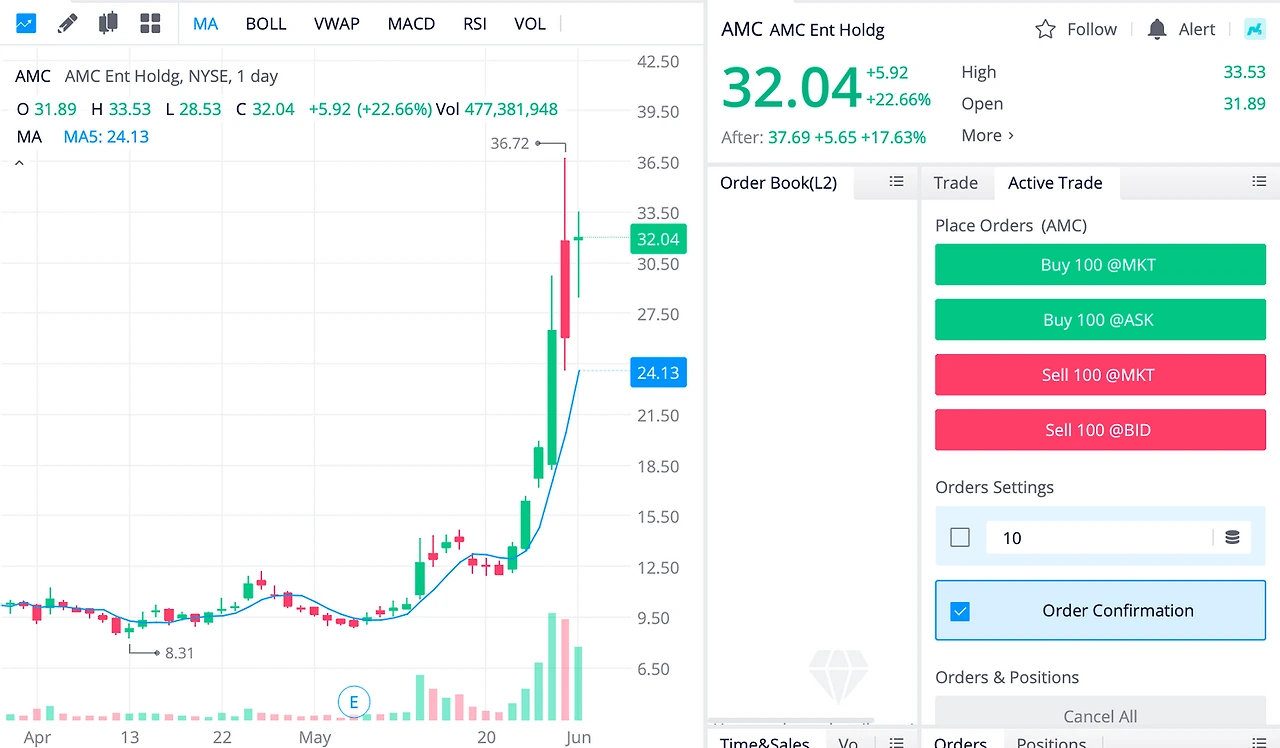Click the 42.50 price axis label

[x=658, y=62]
